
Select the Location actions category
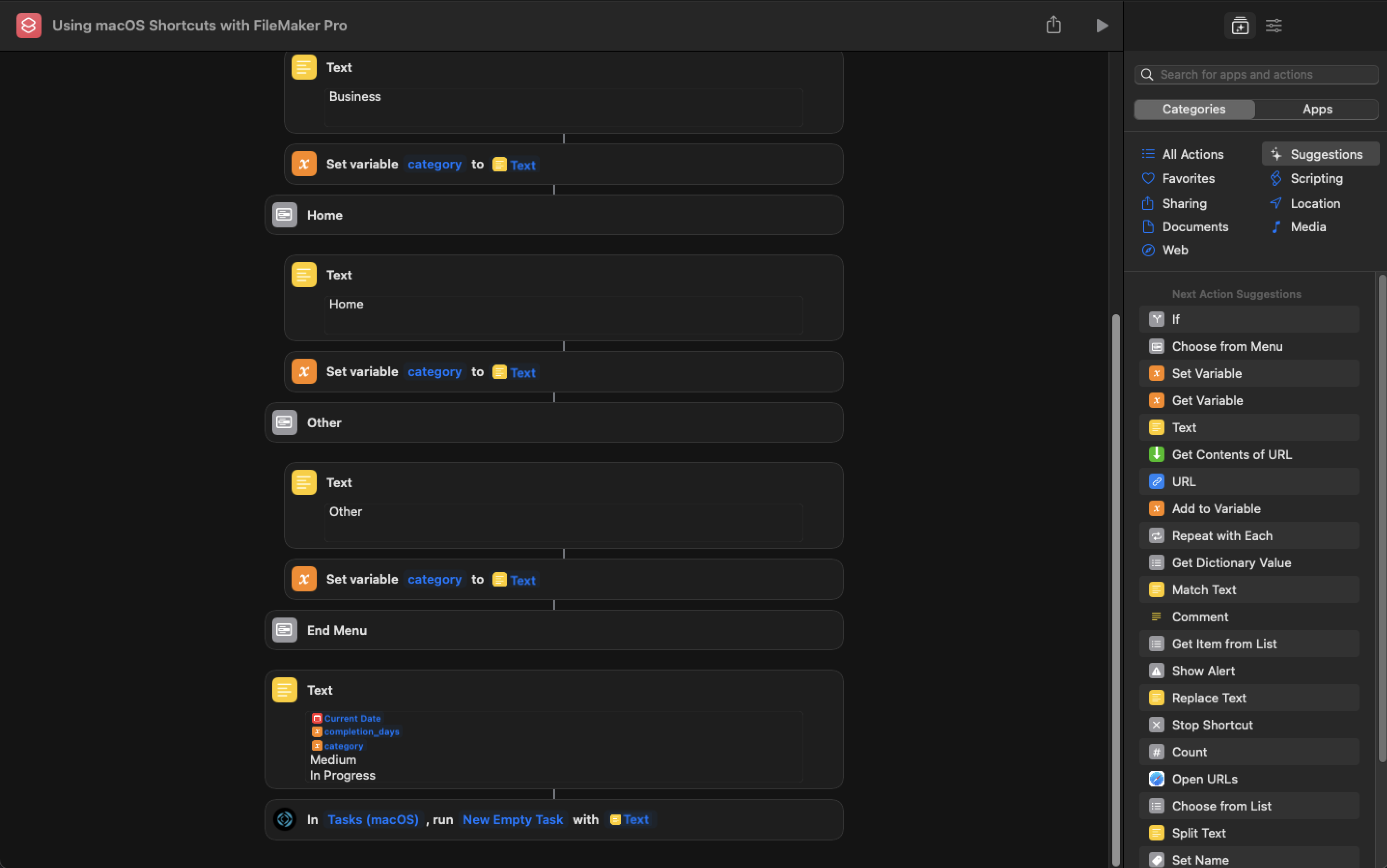1314,203
